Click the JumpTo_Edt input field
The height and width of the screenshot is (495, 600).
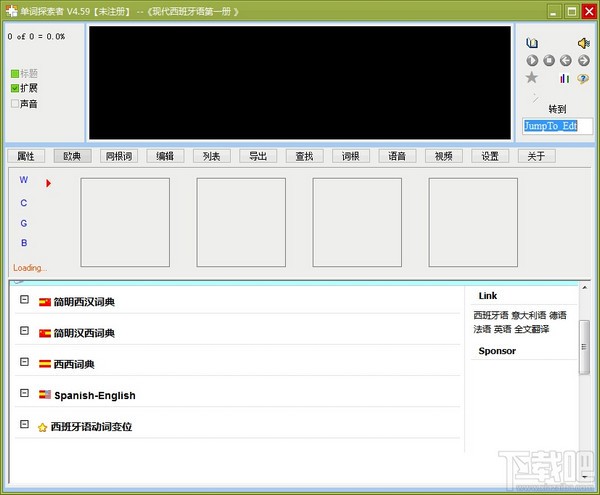point(557,126)
